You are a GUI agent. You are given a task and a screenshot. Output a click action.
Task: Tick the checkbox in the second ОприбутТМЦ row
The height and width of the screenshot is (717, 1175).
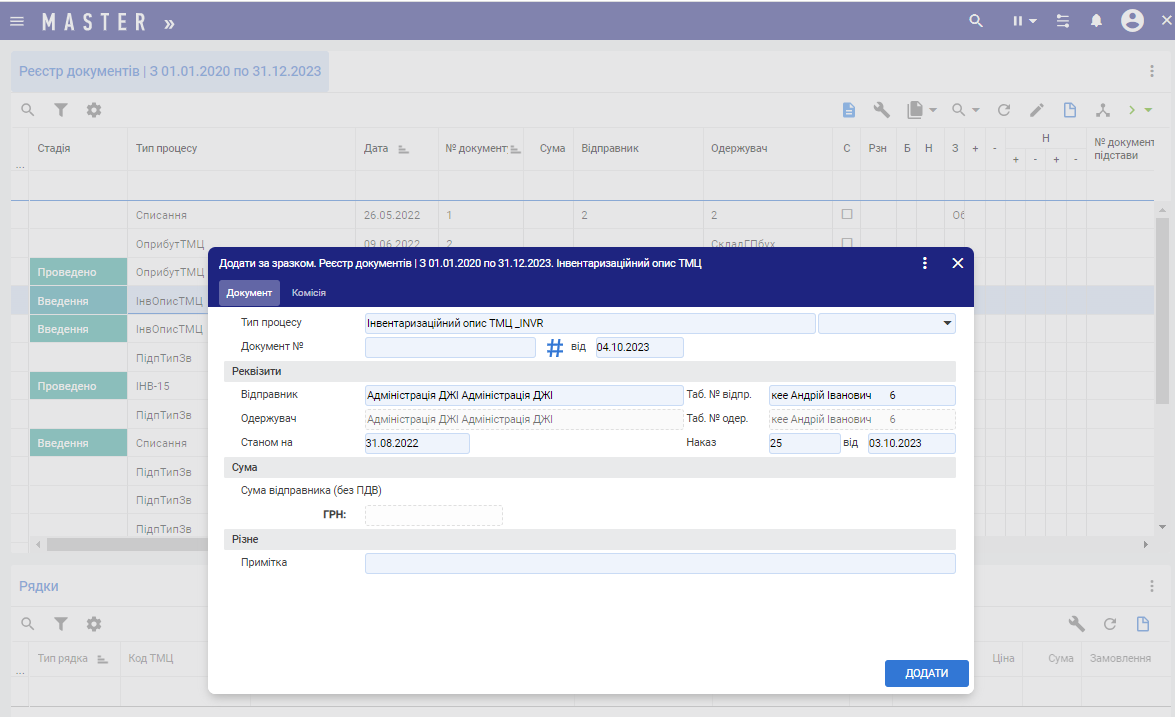tap(847, 243)
